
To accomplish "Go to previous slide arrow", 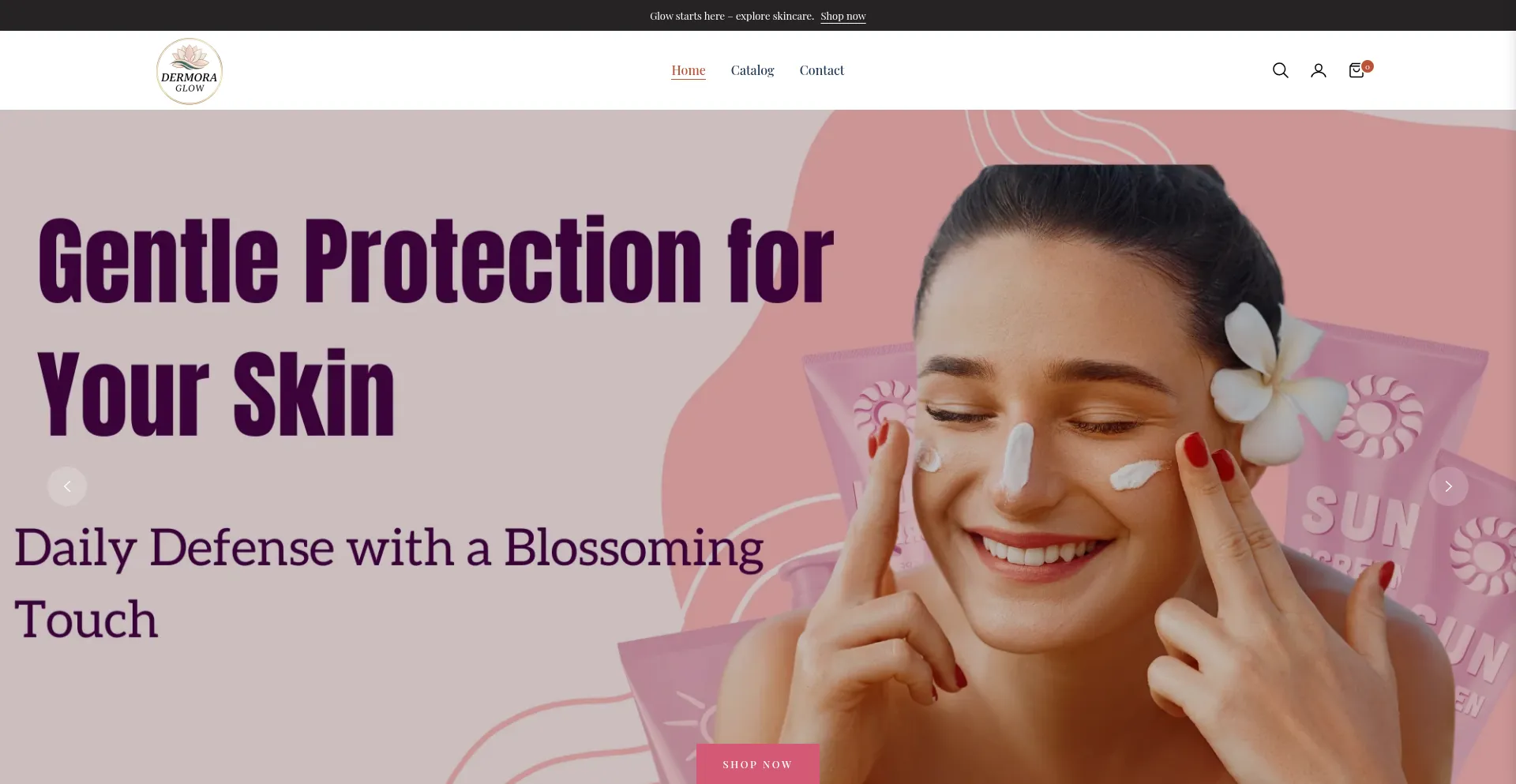I will click(x=67, y=486).
